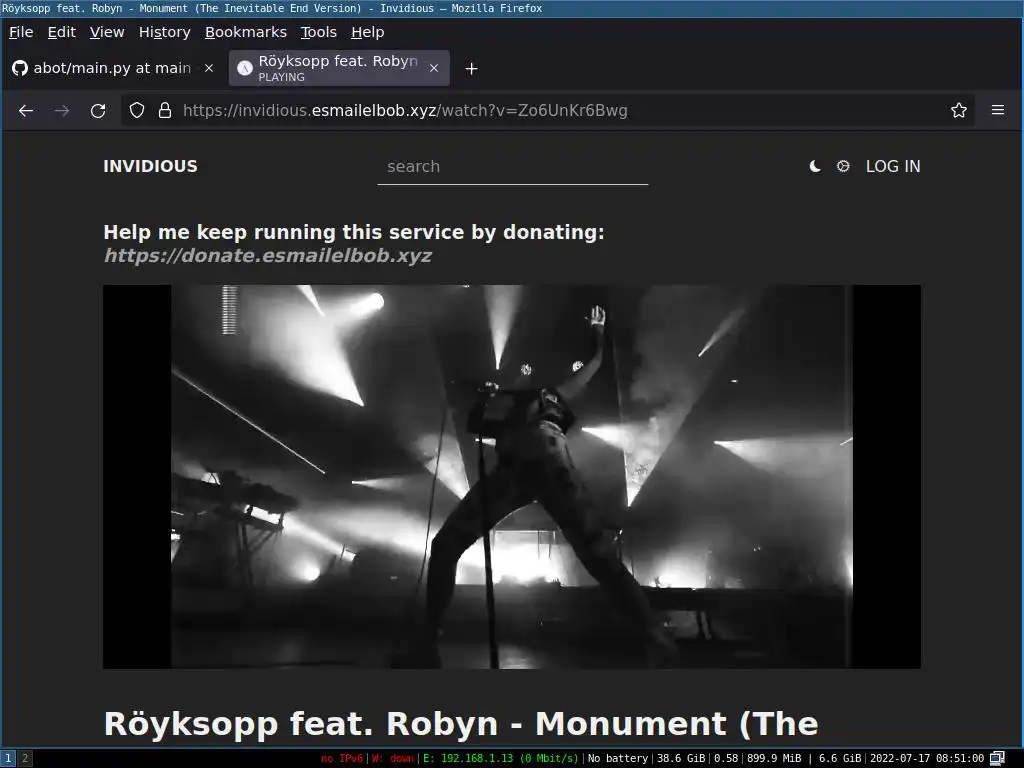
Task: Open the tracking protection shield icon
Action: 136,110
